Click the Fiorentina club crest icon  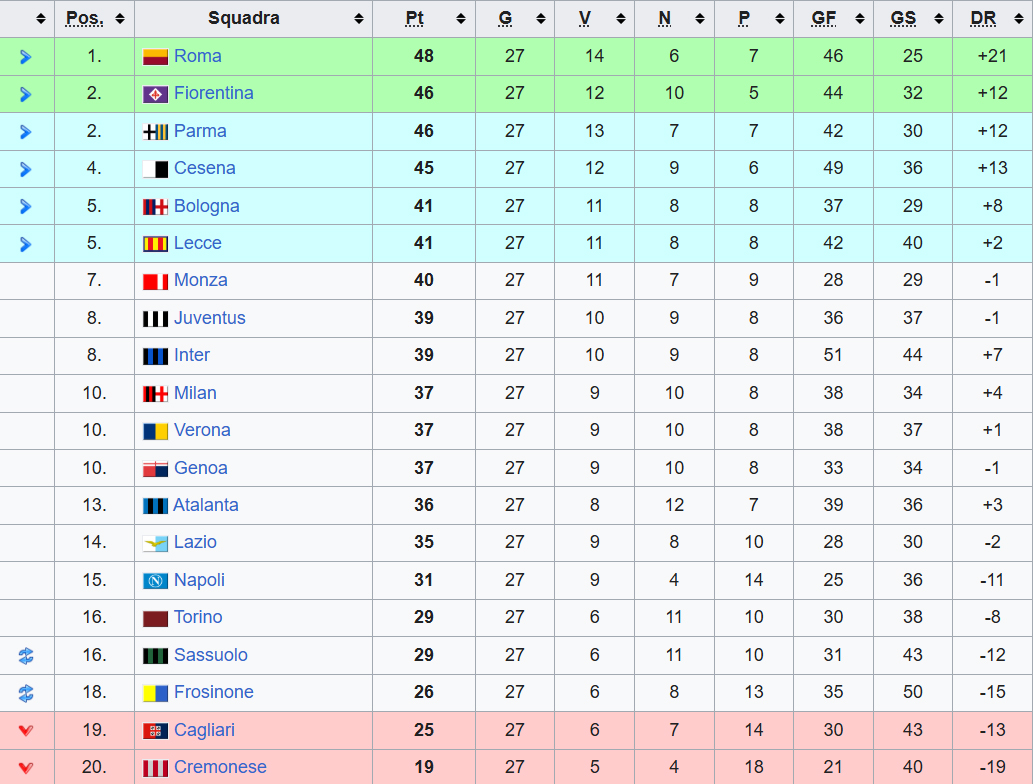[155, 94]
